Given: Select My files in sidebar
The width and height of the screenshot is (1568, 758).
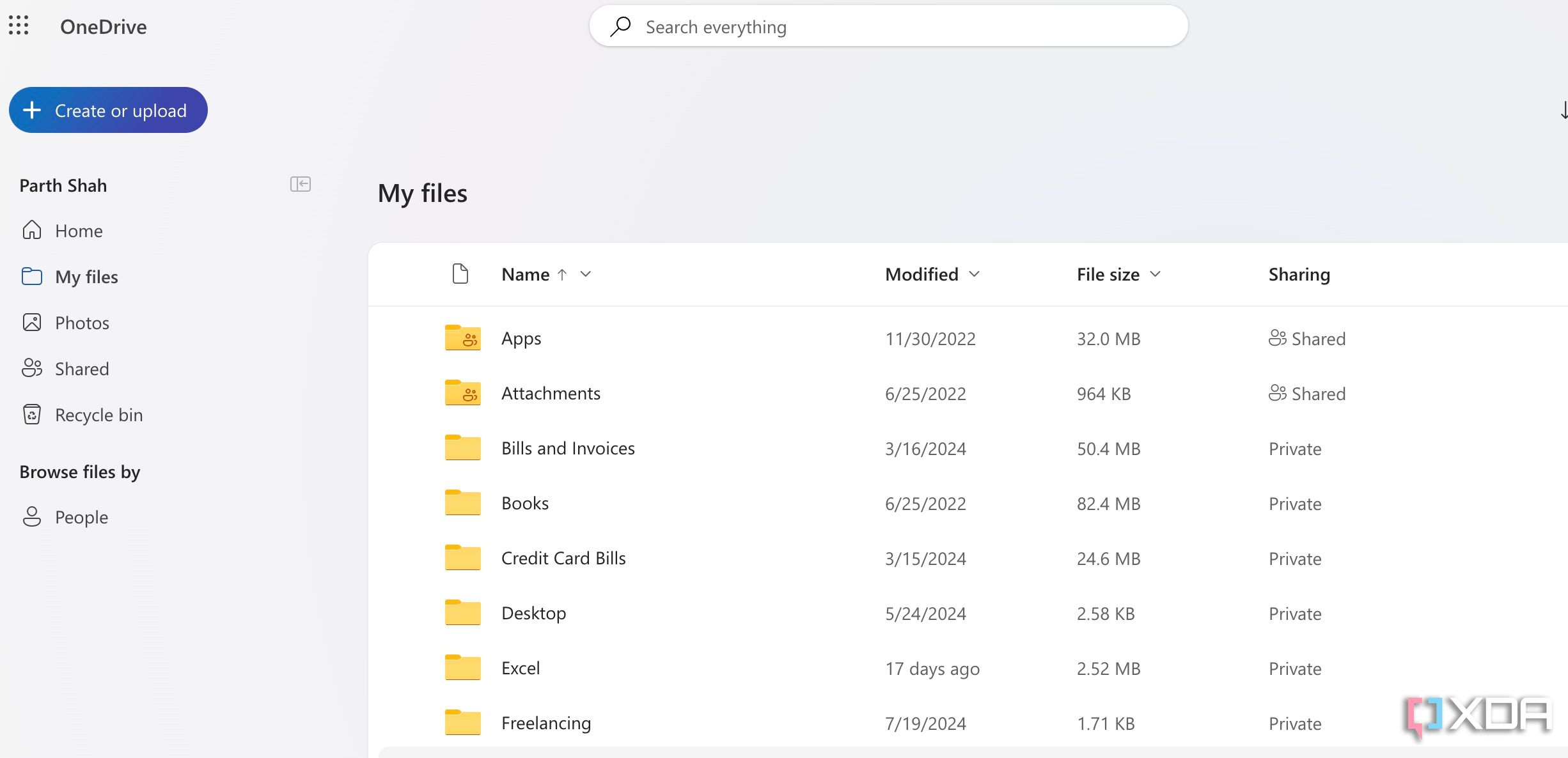Looking at the screenshot, I should (86, 277).
